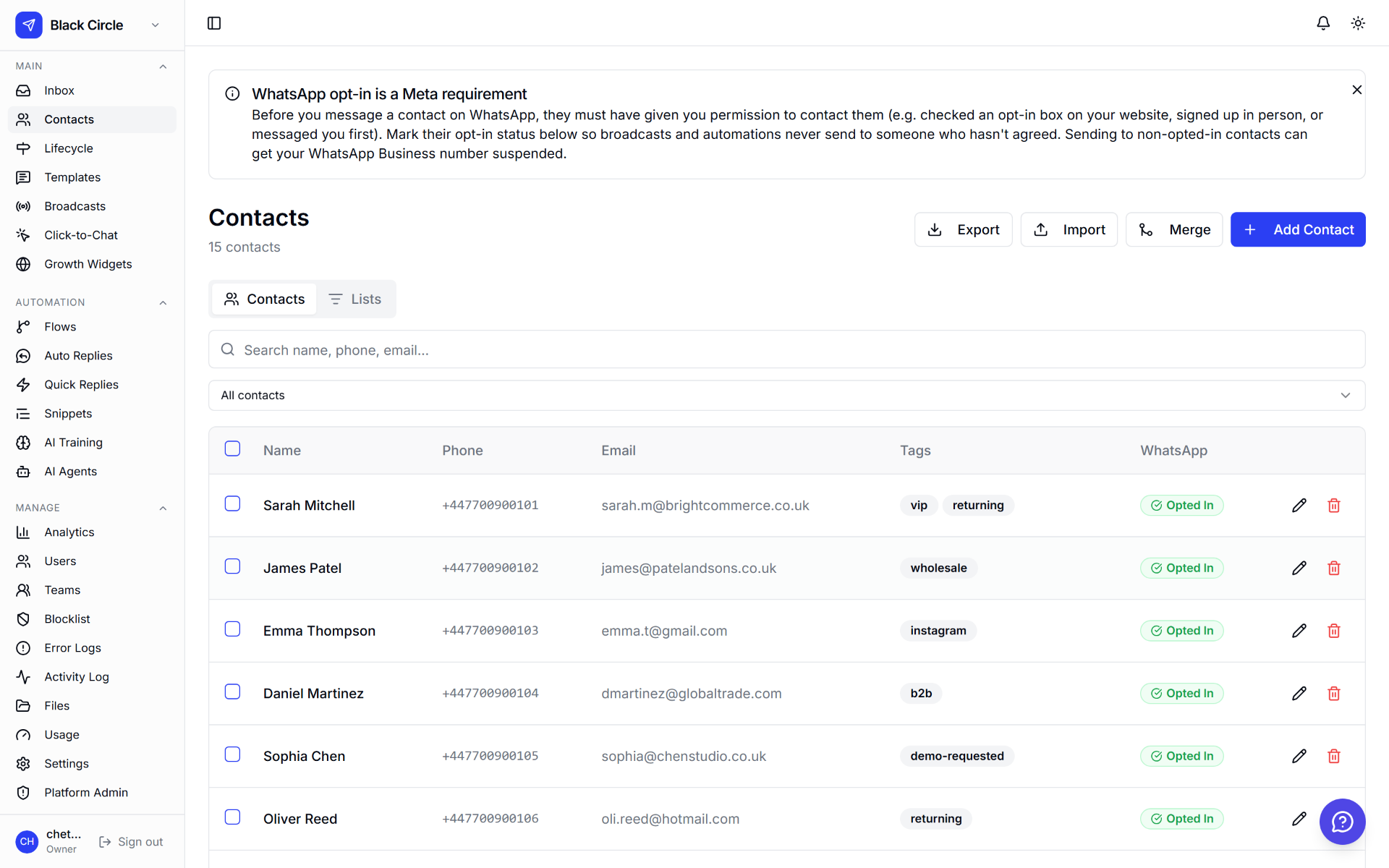Collapse the MAIN sidebar section
1389x868 pixels.
pos(163,66)
